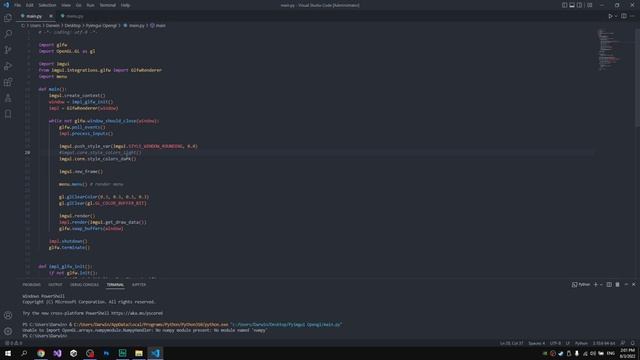Select the Pyimgui Opengl breadcrumb
Viewport: 640px width, 360px height.
point(101,25)
